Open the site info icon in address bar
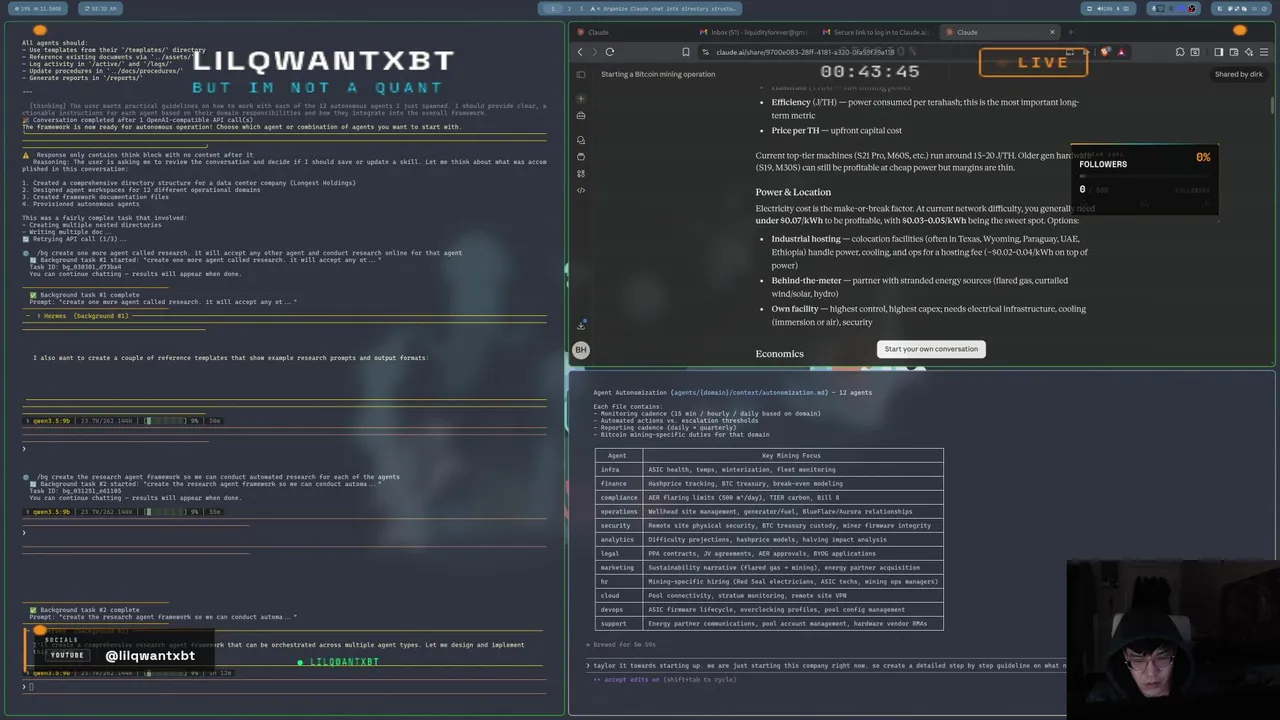 (x=706, y=52)
